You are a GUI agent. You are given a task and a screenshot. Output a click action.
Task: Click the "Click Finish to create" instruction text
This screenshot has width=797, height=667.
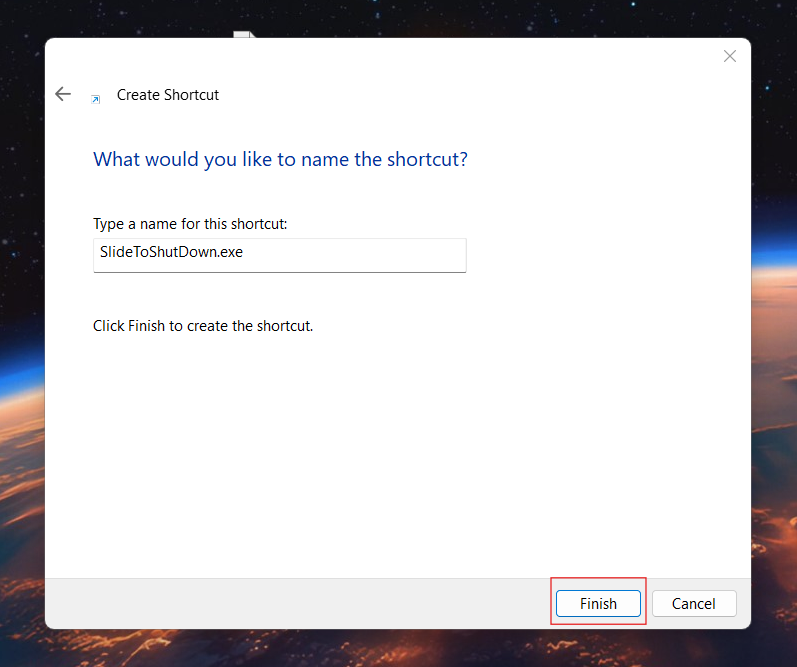[203, 326]
